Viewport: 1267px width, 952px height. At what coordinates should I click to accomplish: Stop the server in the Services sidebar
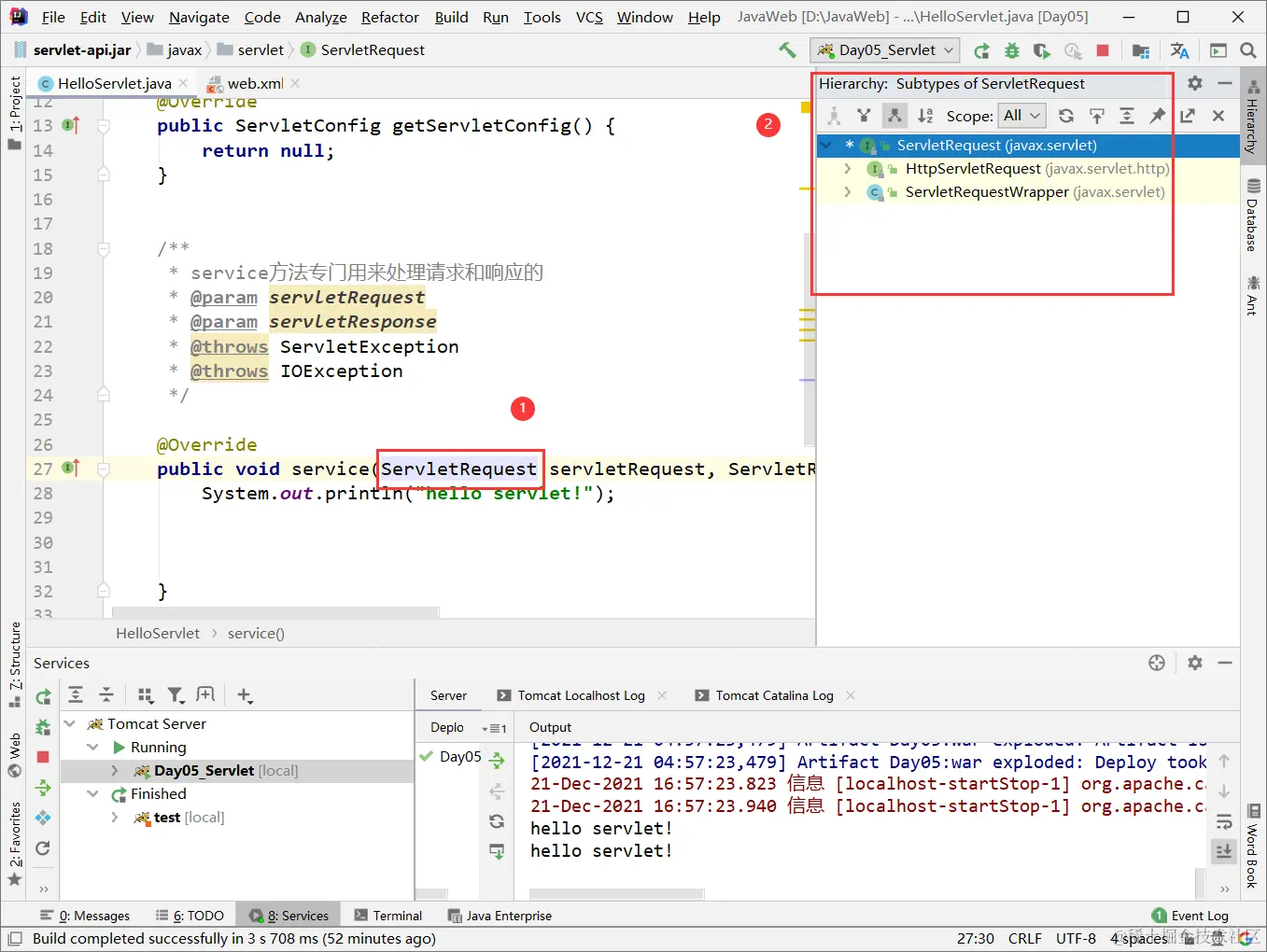[43, 757]
